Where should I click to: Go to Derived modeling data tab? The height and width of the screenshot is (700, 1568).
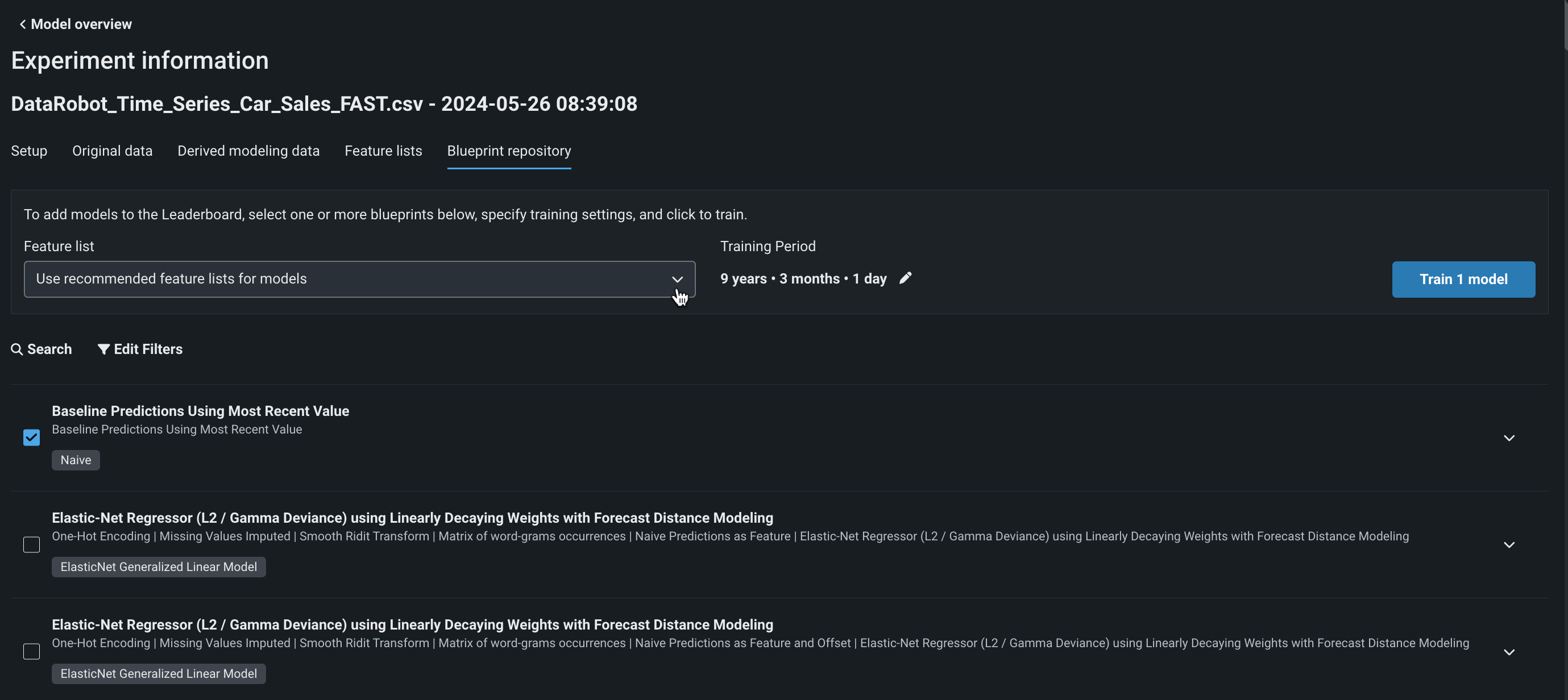click(x=248, y=151)
